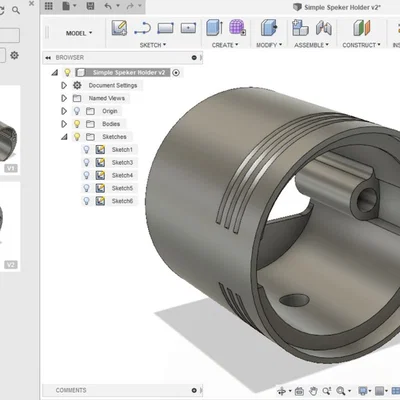
Task: Select the Simple Speker Holder v2 root node
Action: (x=129, y=72)
